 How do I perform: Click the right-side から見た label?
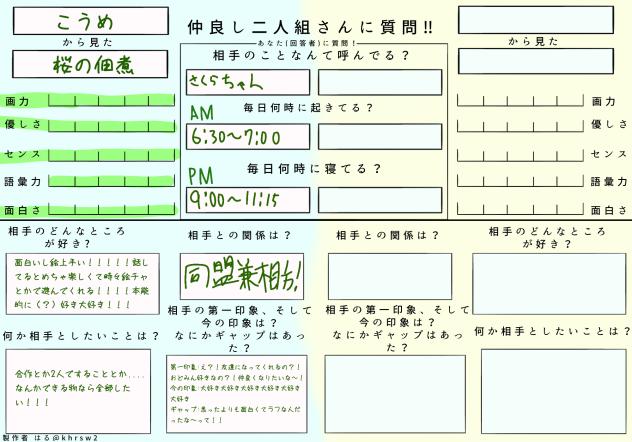coord(533,41)
